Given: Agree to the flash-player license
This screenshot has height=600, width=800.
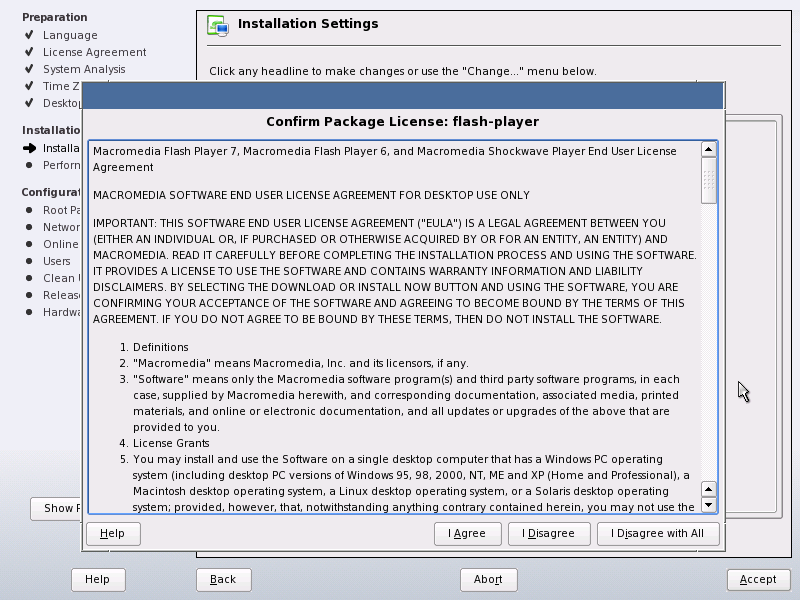Looking at the screenshot, I should 467,534.
